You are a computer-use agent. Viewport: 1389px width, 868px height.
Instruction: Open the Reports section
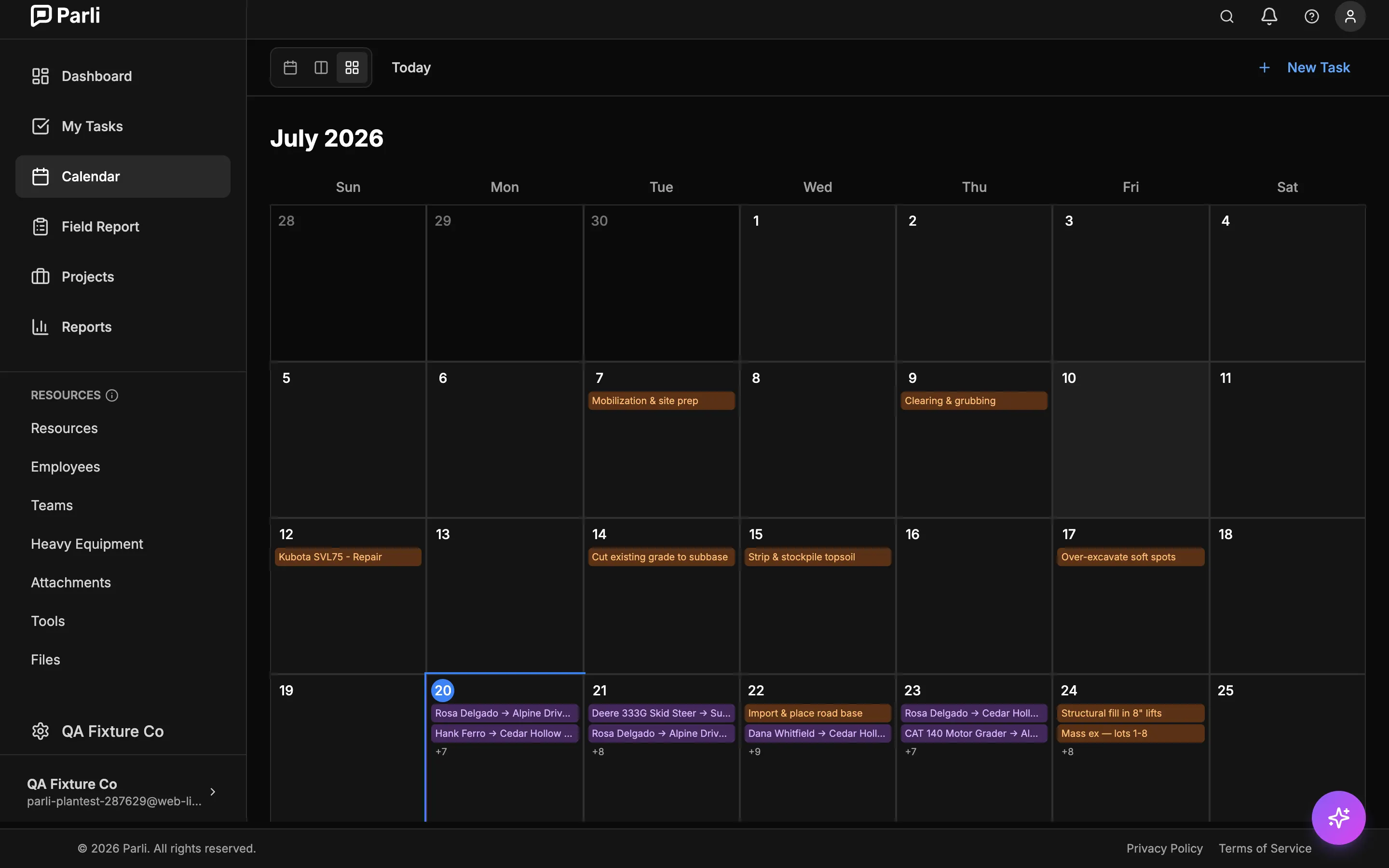point(123,327)
